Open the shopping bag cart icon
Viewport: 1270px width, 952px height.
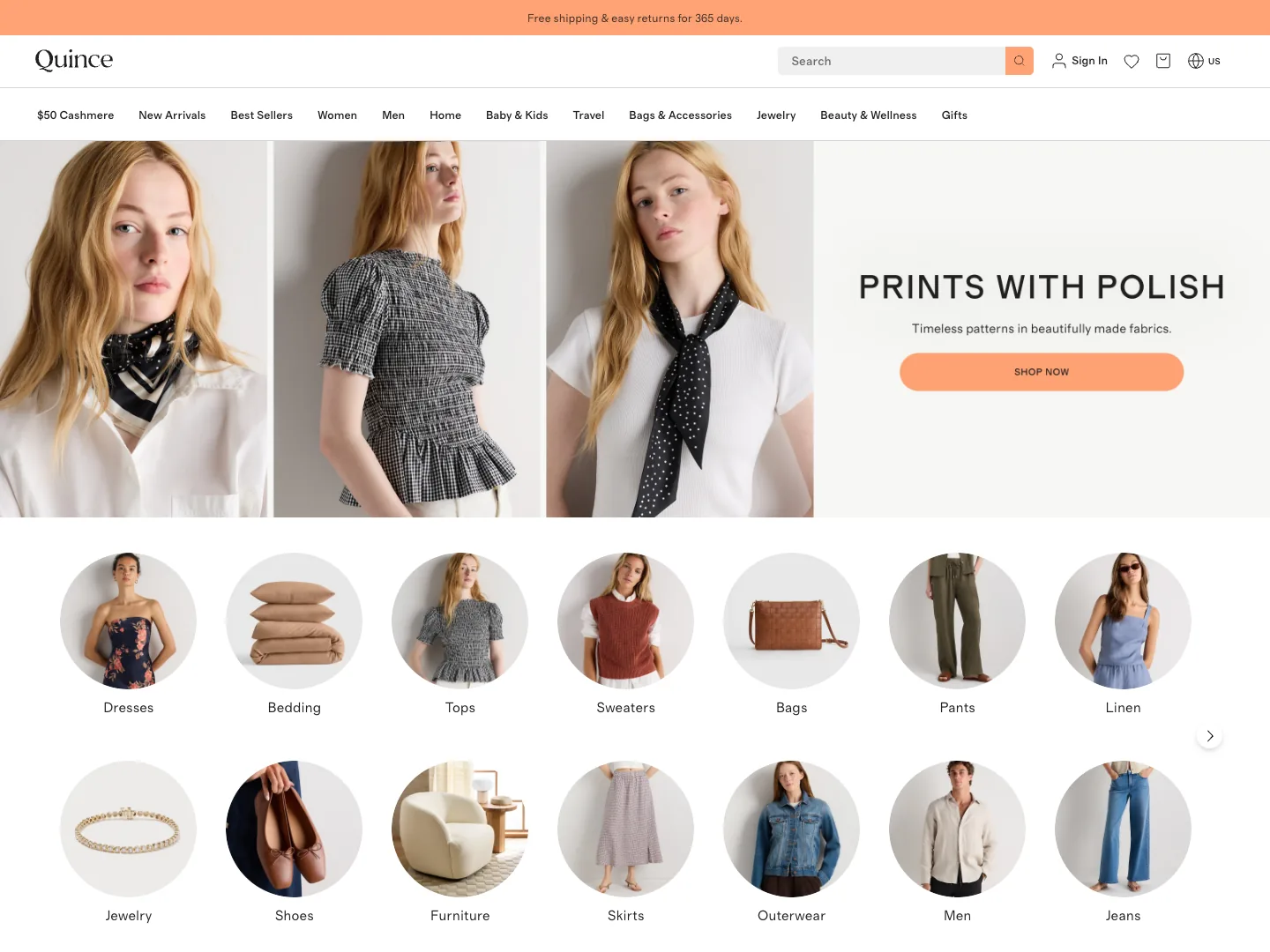1163,61
